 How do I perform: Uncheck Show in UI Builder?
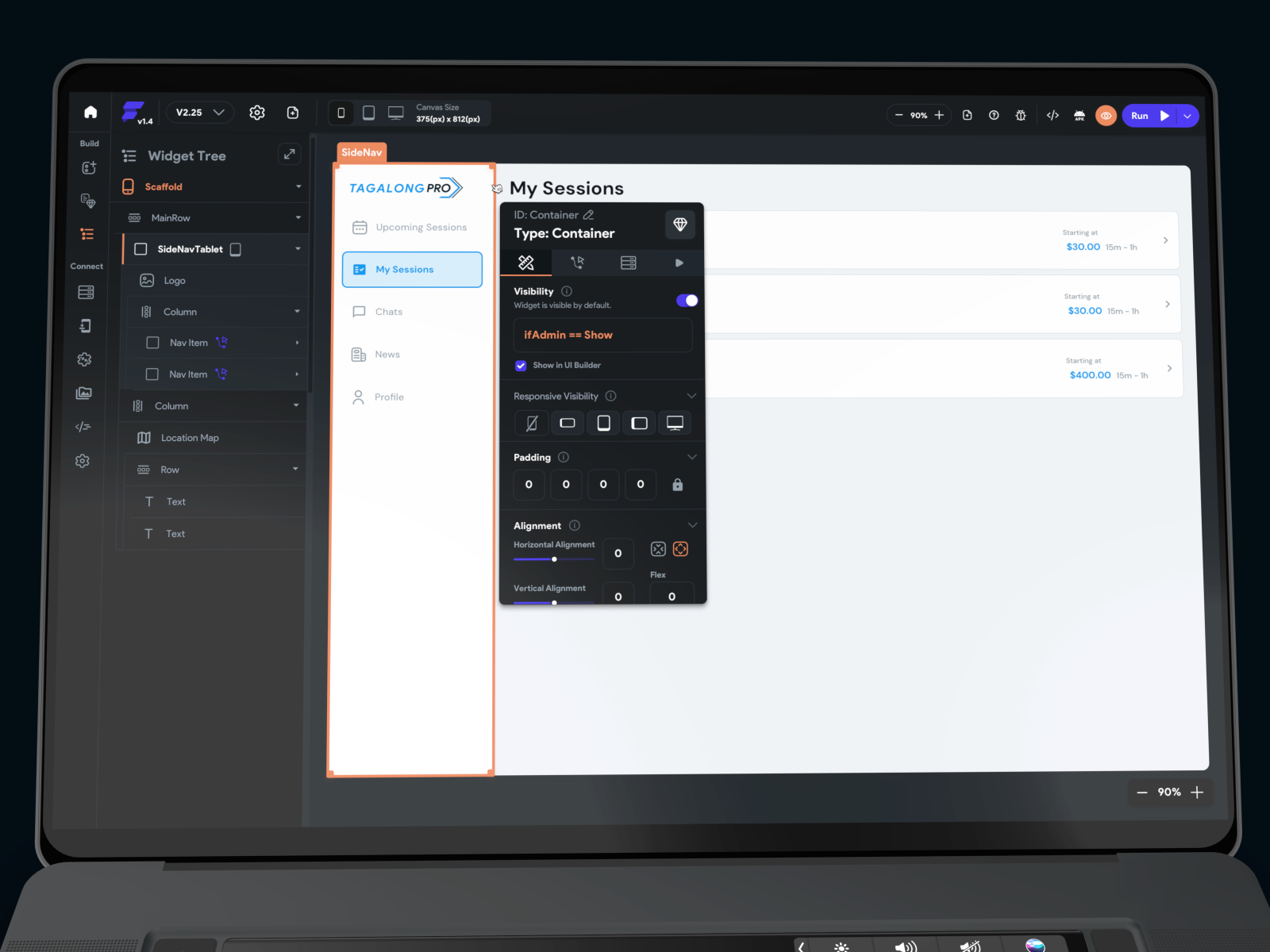(x=521, y=366)
